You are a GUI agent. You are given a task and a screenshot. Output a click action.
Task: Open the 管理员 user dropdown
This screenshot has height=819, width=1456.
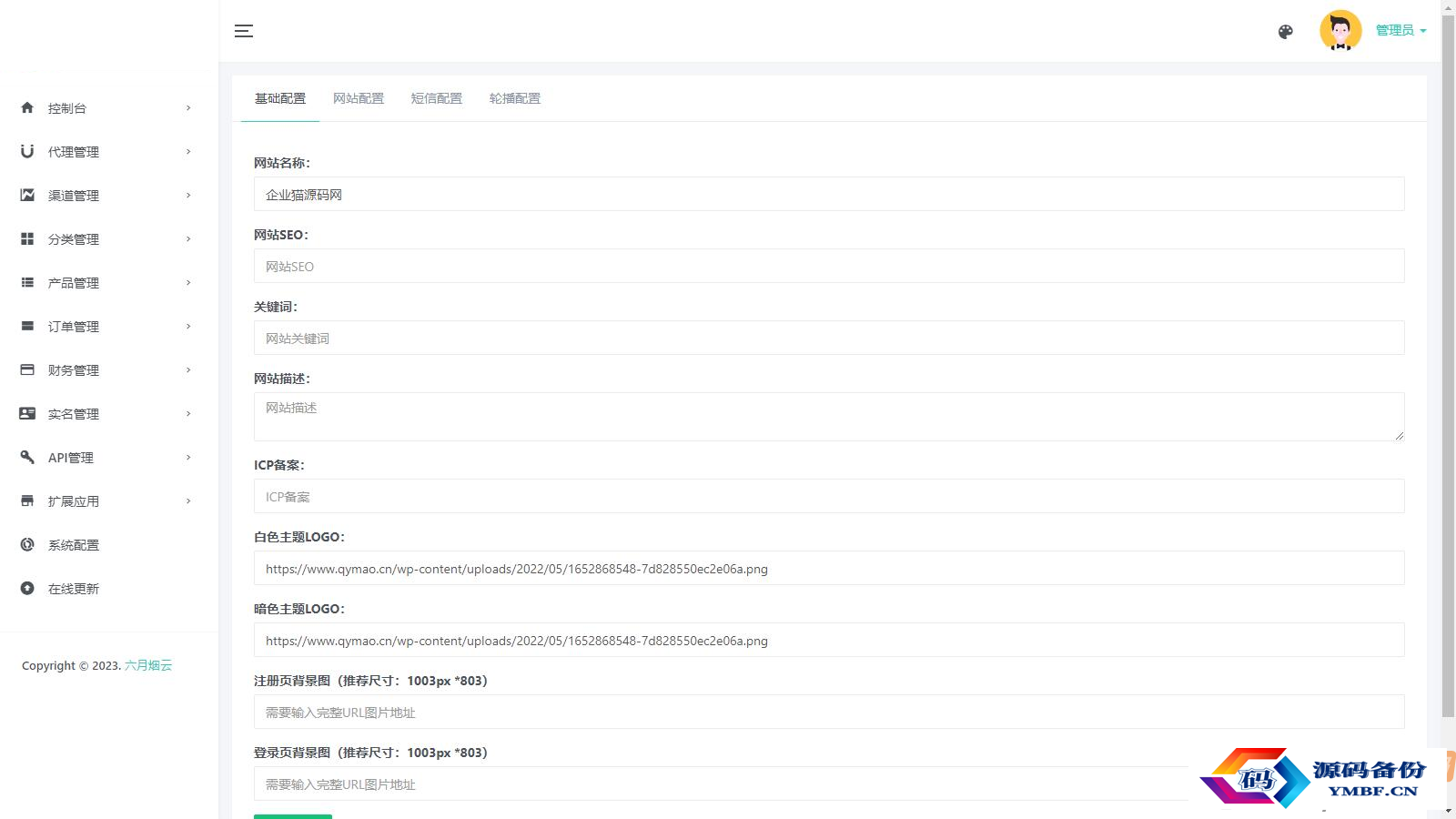(x=1400, y=31)
